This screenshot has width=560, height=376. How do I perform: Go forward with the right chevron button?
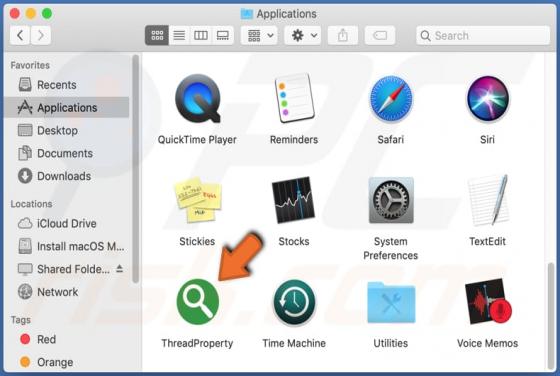[41, 35]
